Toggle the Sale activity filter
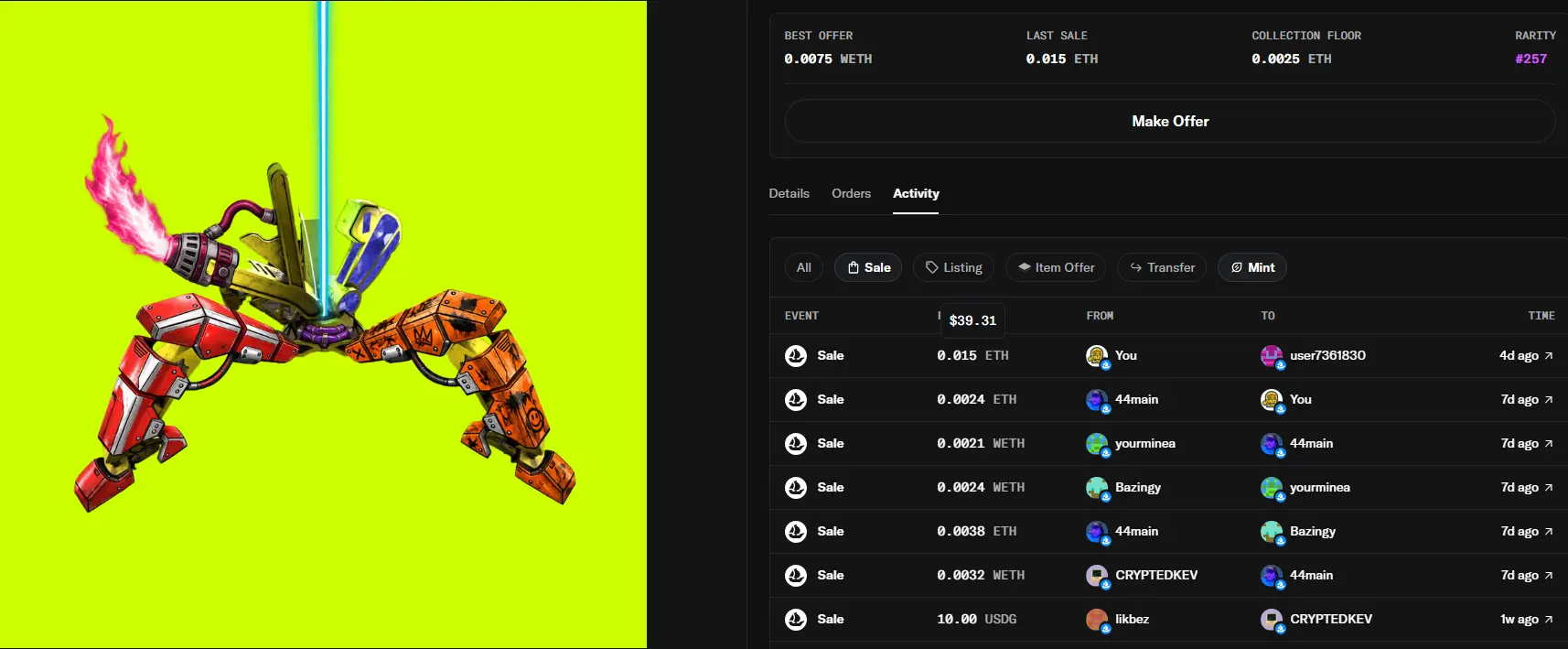1568x649 pixels. point(869,267)
